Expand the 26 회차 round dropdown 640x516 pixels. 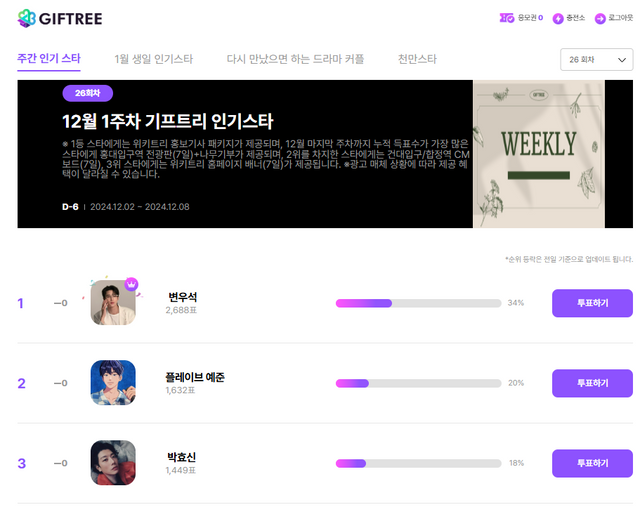point(596,60)
